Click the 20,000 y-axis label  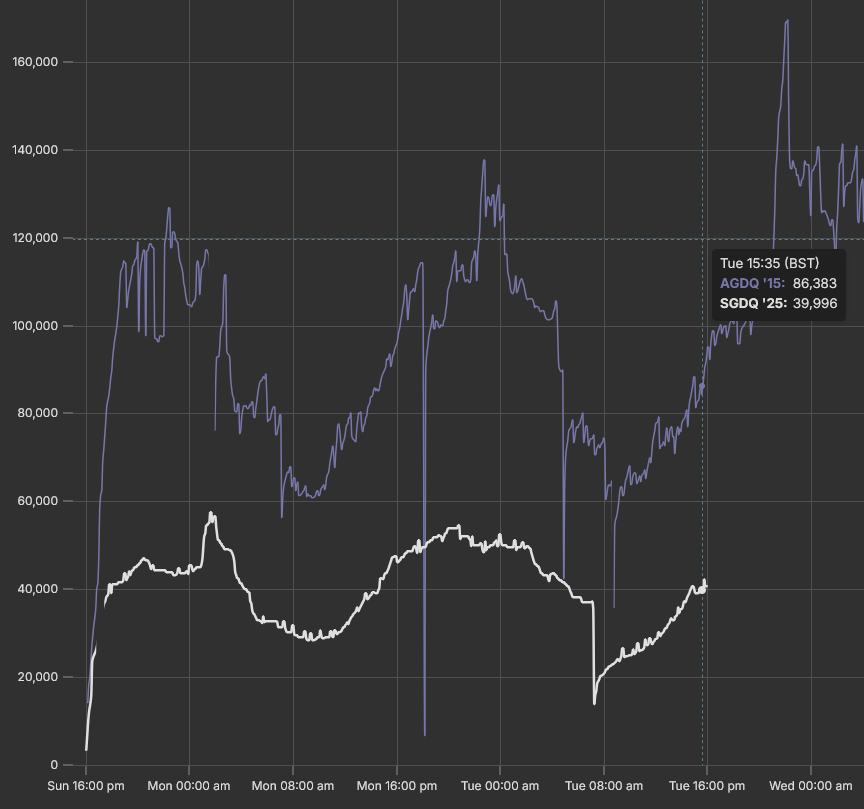point(38,677)
